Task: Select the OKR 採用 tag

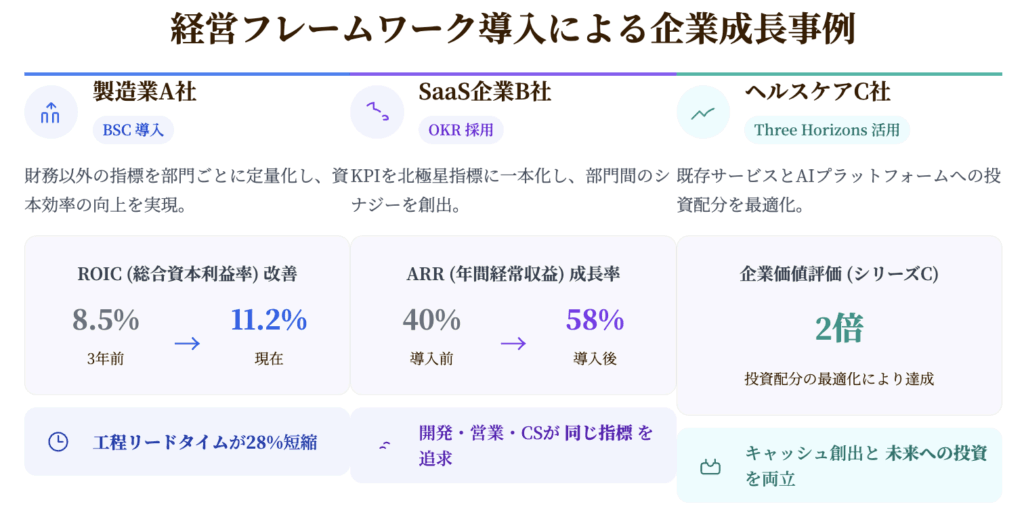Action: [x=460, y=129]
